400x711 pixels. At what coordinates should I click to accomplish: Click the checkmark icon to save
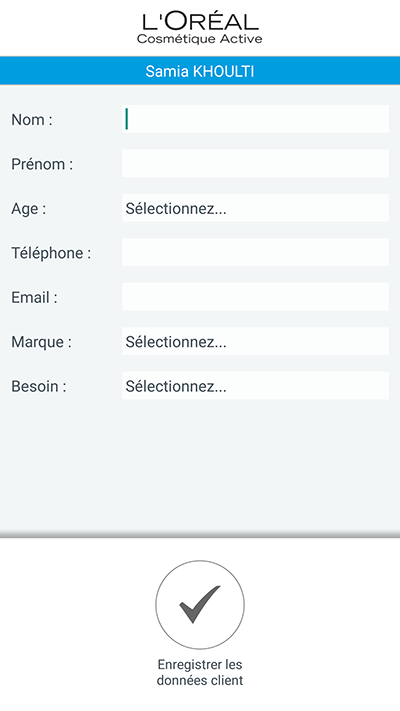(x=200, y=604)
